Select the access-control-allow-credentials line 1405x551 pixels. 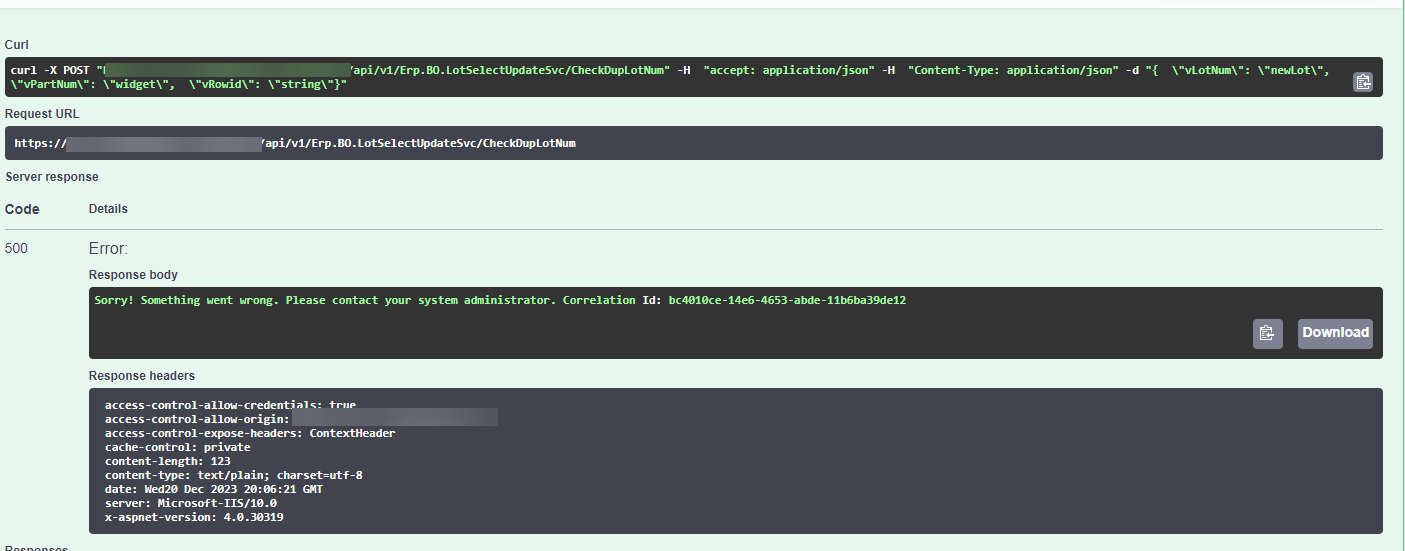(230, 406)
